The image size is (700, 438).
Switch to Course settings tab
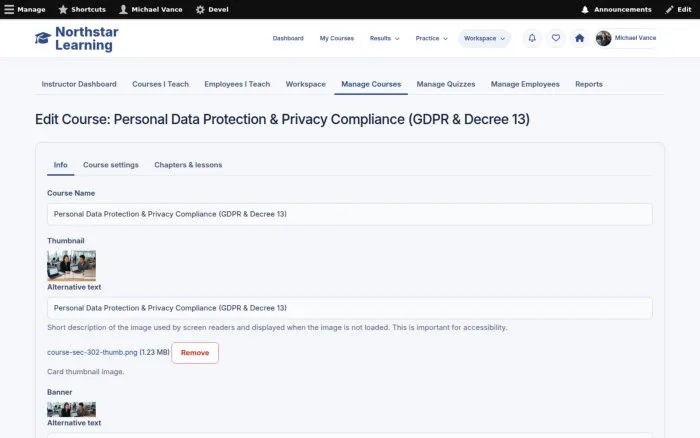click(111, 165)
